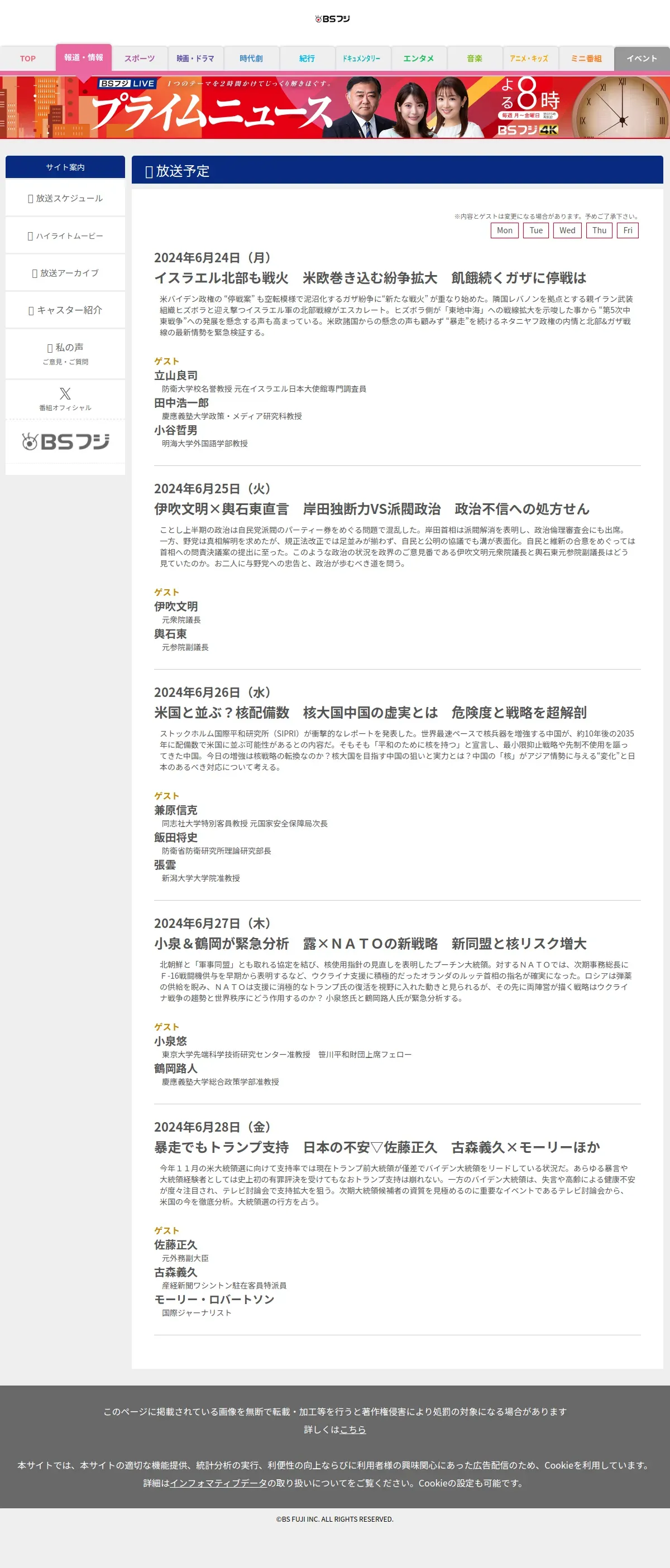
Task: Open the TOP navigation tab
Action: (27, 59)
